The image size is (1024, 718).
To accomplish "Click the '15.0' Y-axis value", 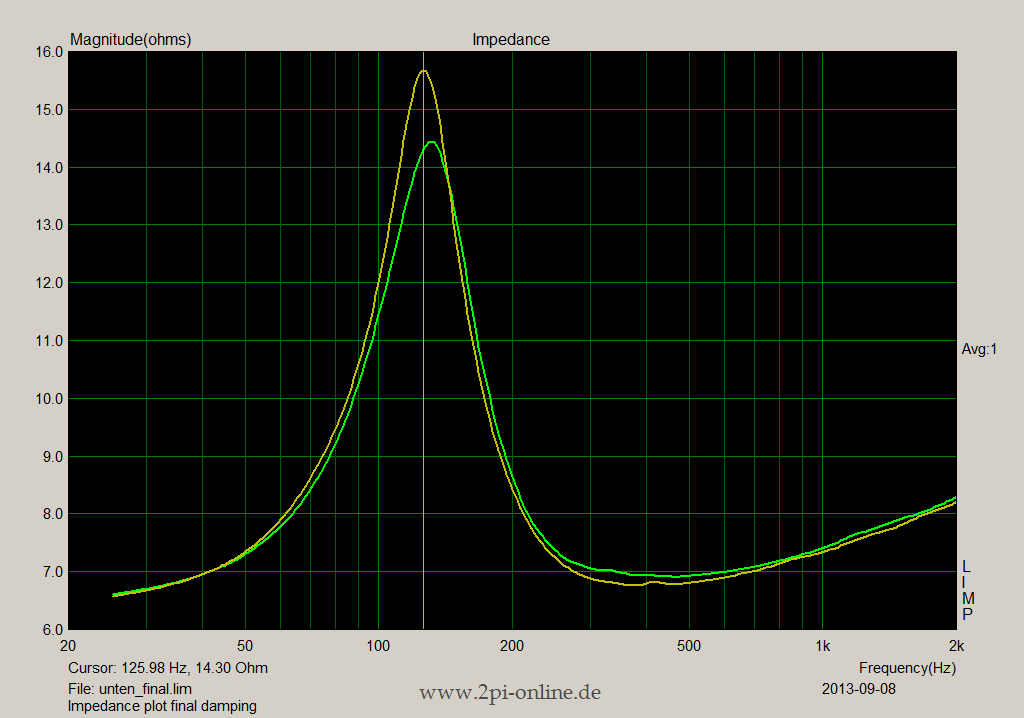I will coord(50,110).
